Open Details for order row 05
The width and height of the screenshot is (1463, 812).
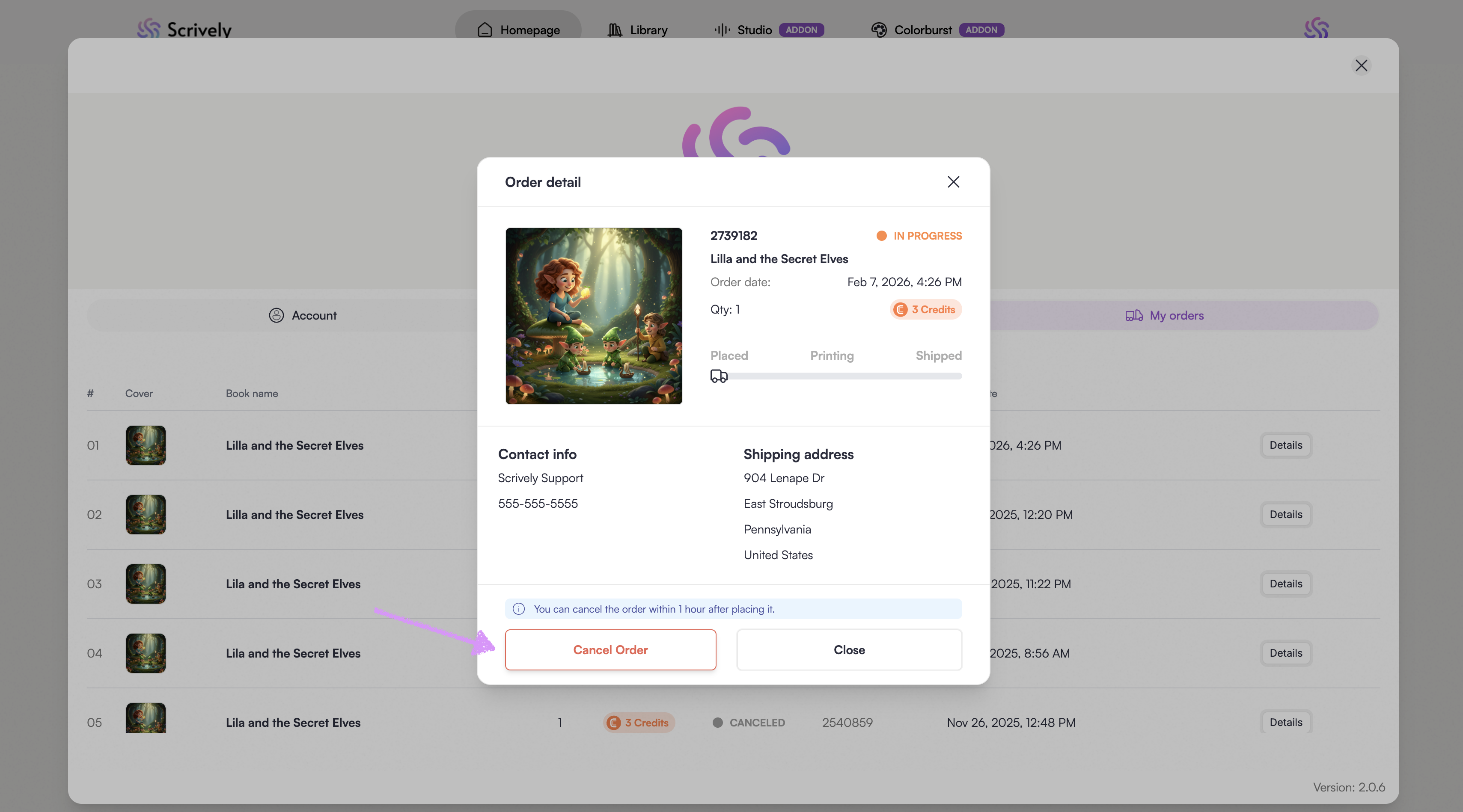(1285, 722)
